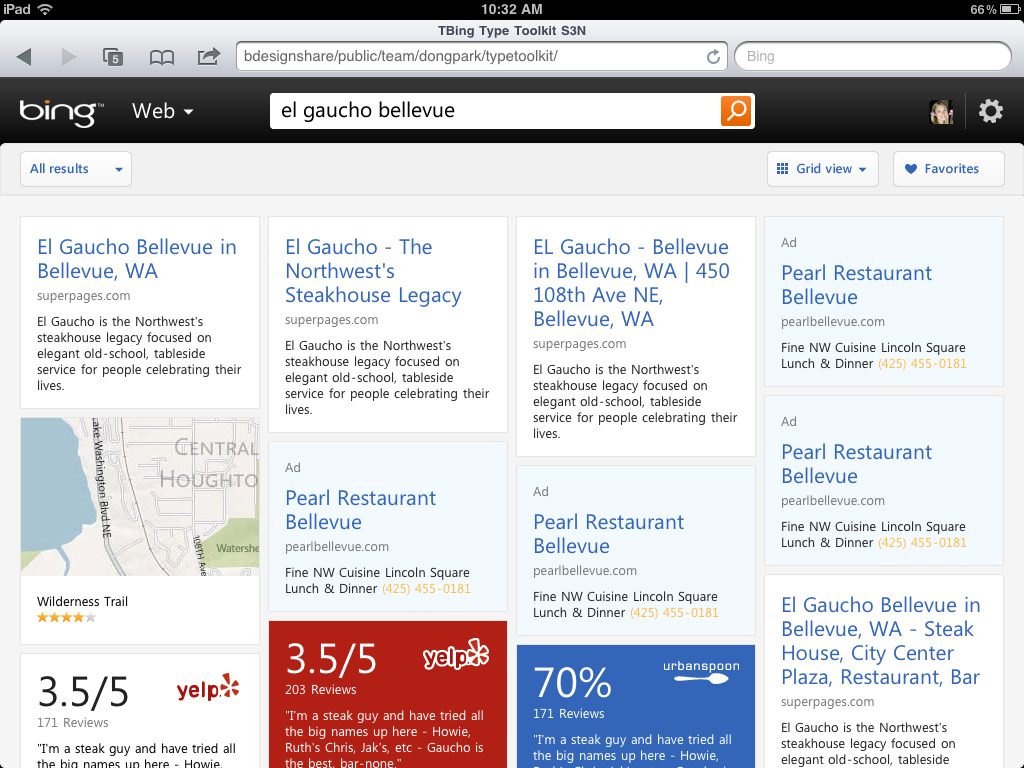Click pearlbellevue.com in top-right ad
1024x768 pixels.
click(x=833, y=322)
